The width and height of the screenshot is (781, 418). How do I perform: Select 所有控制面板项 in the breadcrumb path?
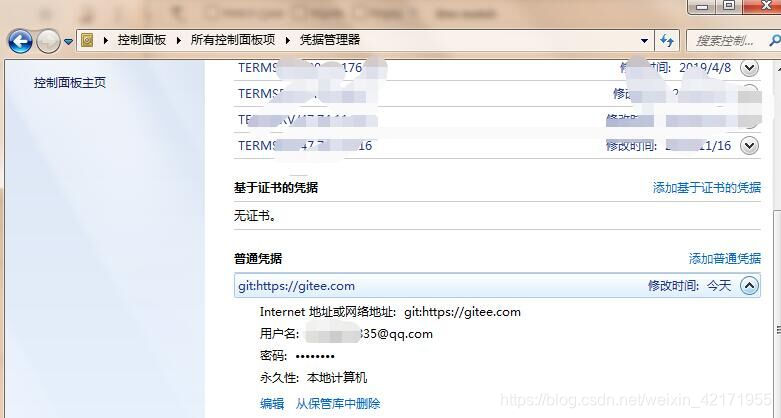(x=233, y=40)
